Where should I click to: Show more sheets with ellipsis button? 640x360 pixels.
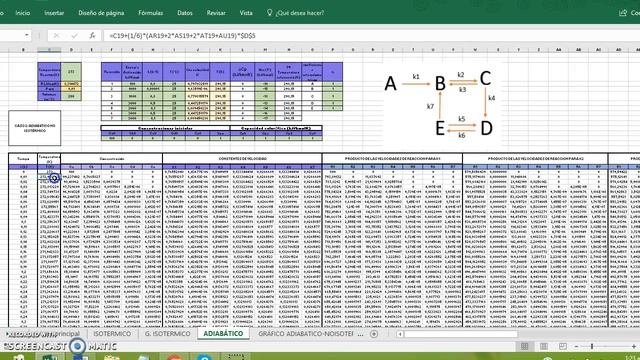click(x=360, y=334)
